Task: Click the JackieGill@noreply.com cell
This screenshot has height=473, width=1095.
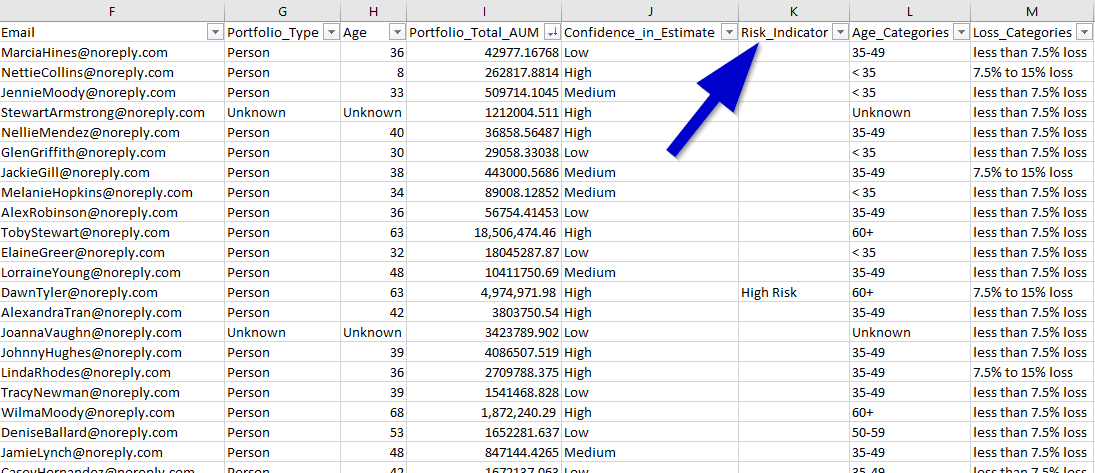Action: (112, 173)
